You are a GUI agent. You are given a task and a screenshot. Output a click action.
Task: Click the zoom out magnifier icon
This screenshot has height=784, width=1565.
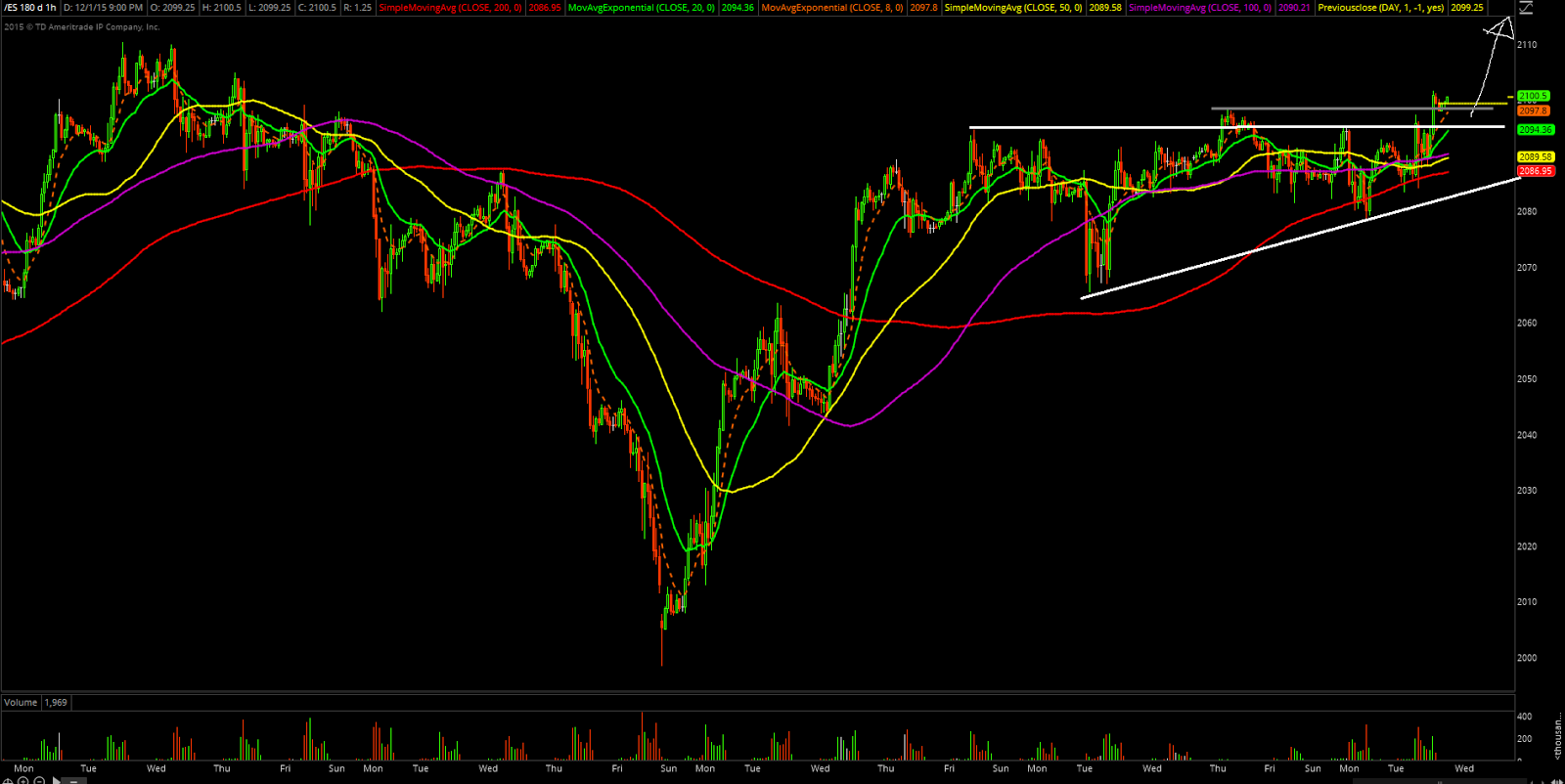[39, 780]
